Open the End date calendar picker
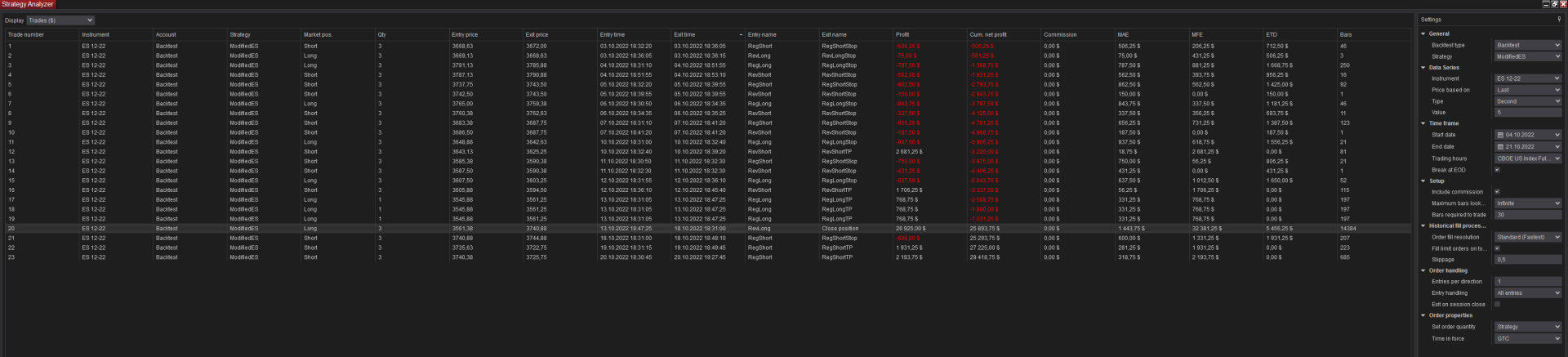This screenshot has height=357, width=1568. tap(1500, 147)
